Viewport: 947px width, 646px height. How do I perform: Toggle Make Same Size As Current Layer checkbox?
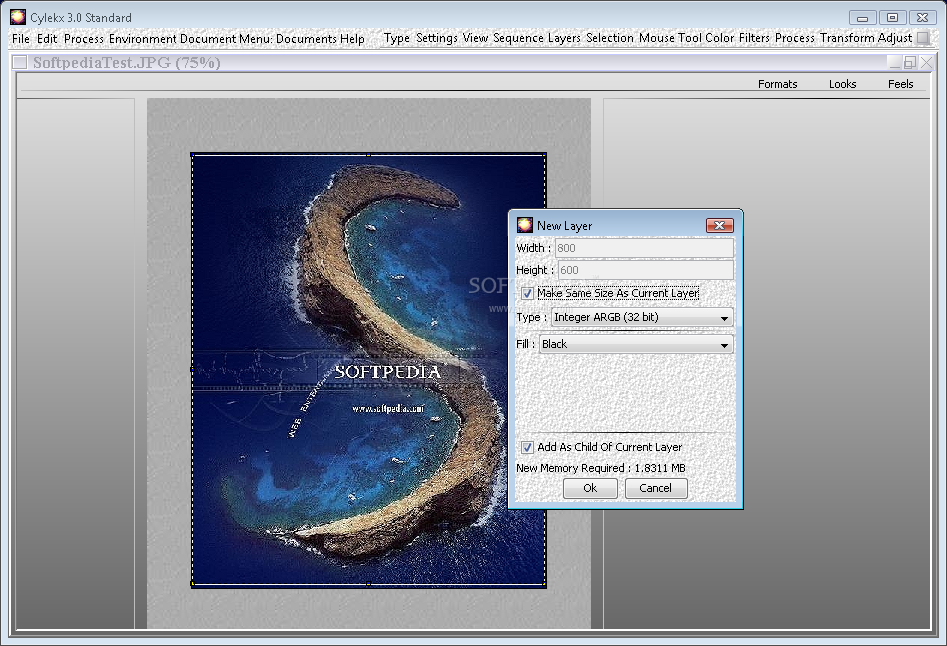tap(527, 293)
